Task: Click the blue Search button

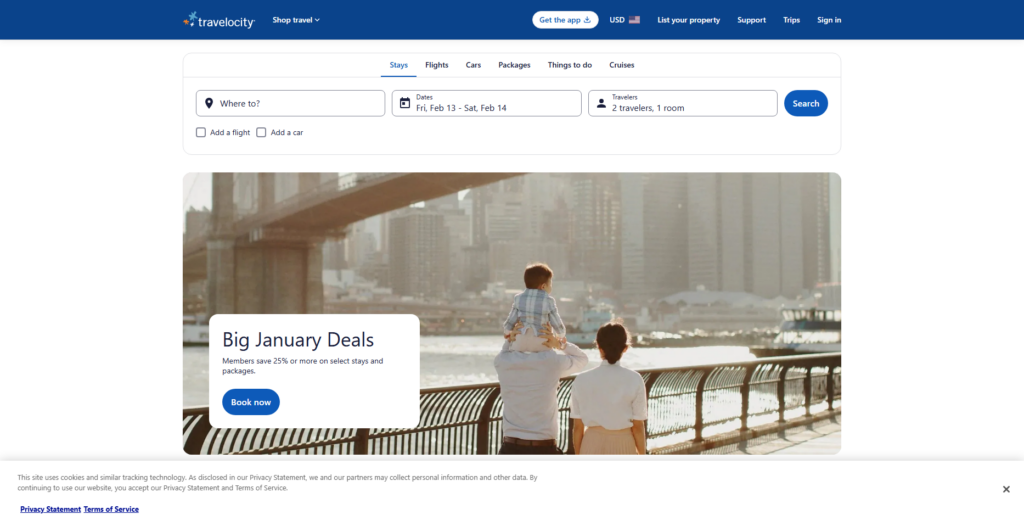Action: click(806, 103)
